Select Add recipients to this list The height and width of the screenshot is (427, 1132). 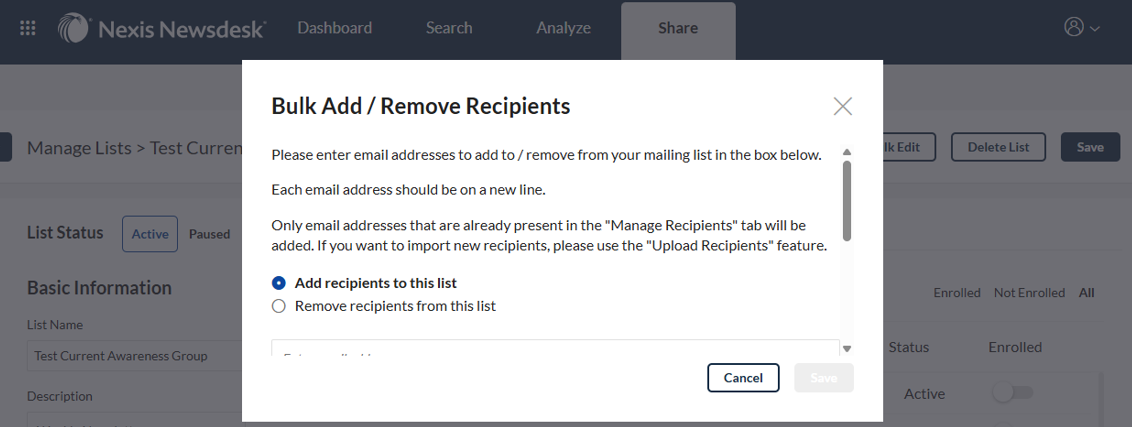point(279,283)
